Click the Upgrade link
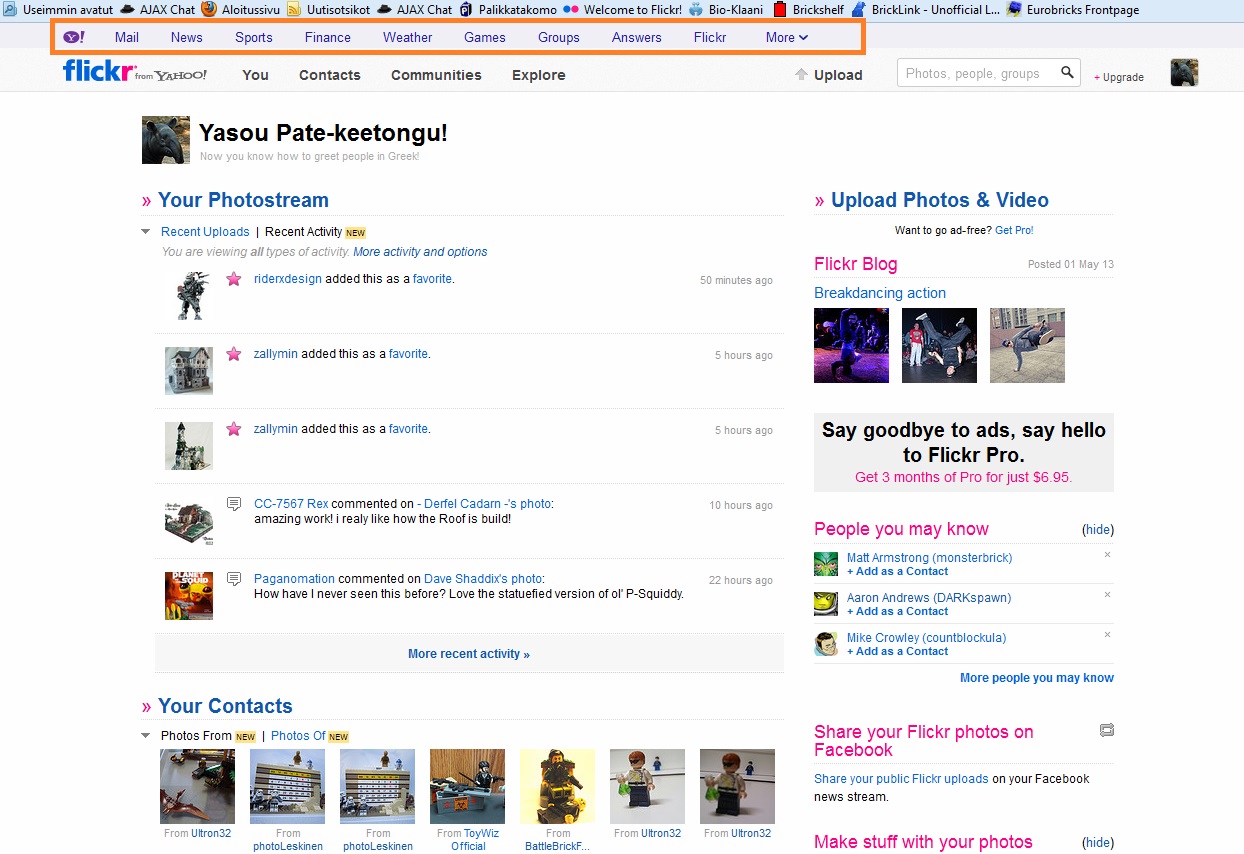The height and width of the screenshot is (854, 1244). pos(1119,77)
